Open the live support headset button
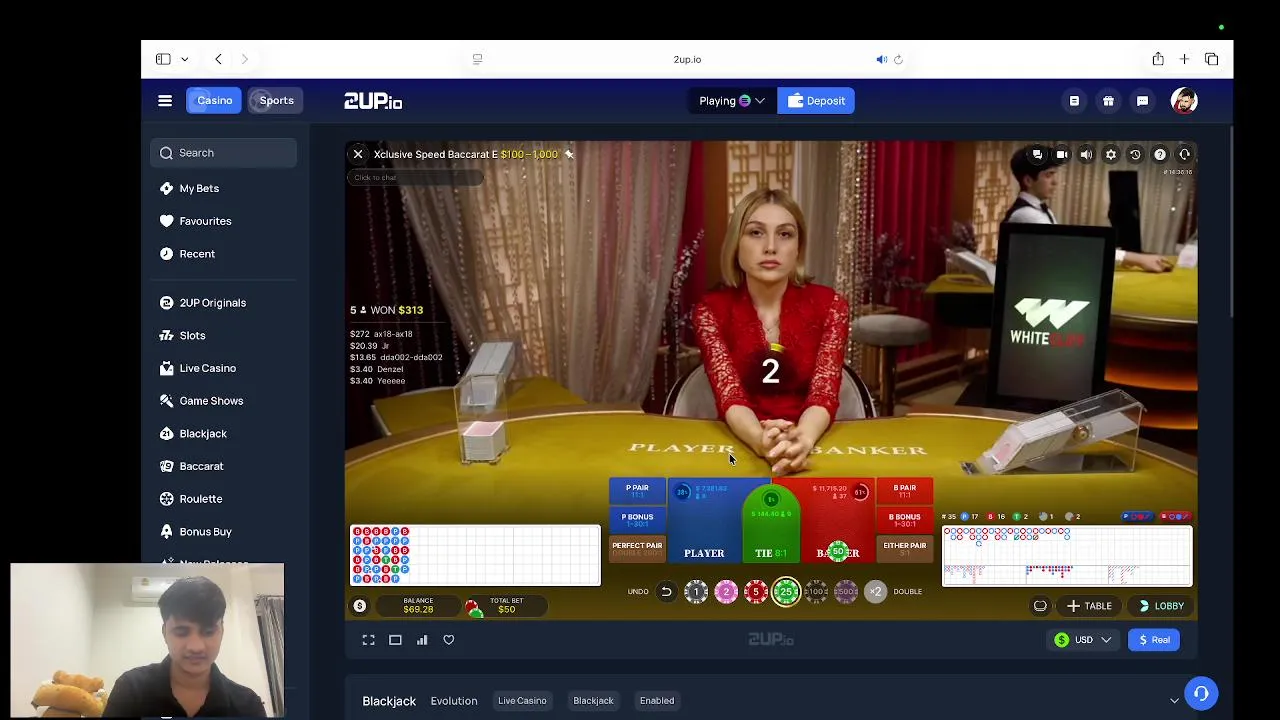The height and width of the screenshot is (720, 1280). click(1201, 694)
